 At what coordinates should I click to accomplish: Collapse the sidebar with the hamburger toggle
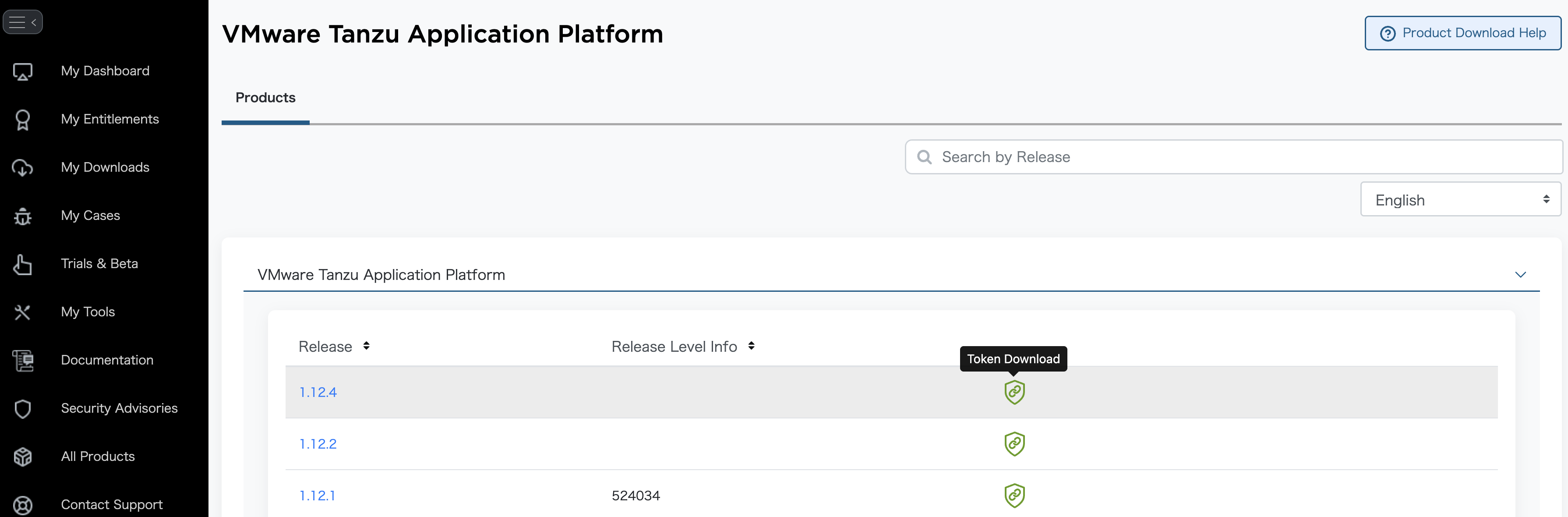[22, 22]
